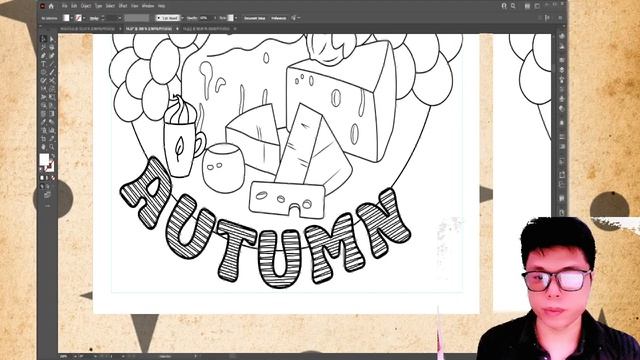Open the Edit menu
This screenshot has width=640, height=360.
(x=74, y=6)
